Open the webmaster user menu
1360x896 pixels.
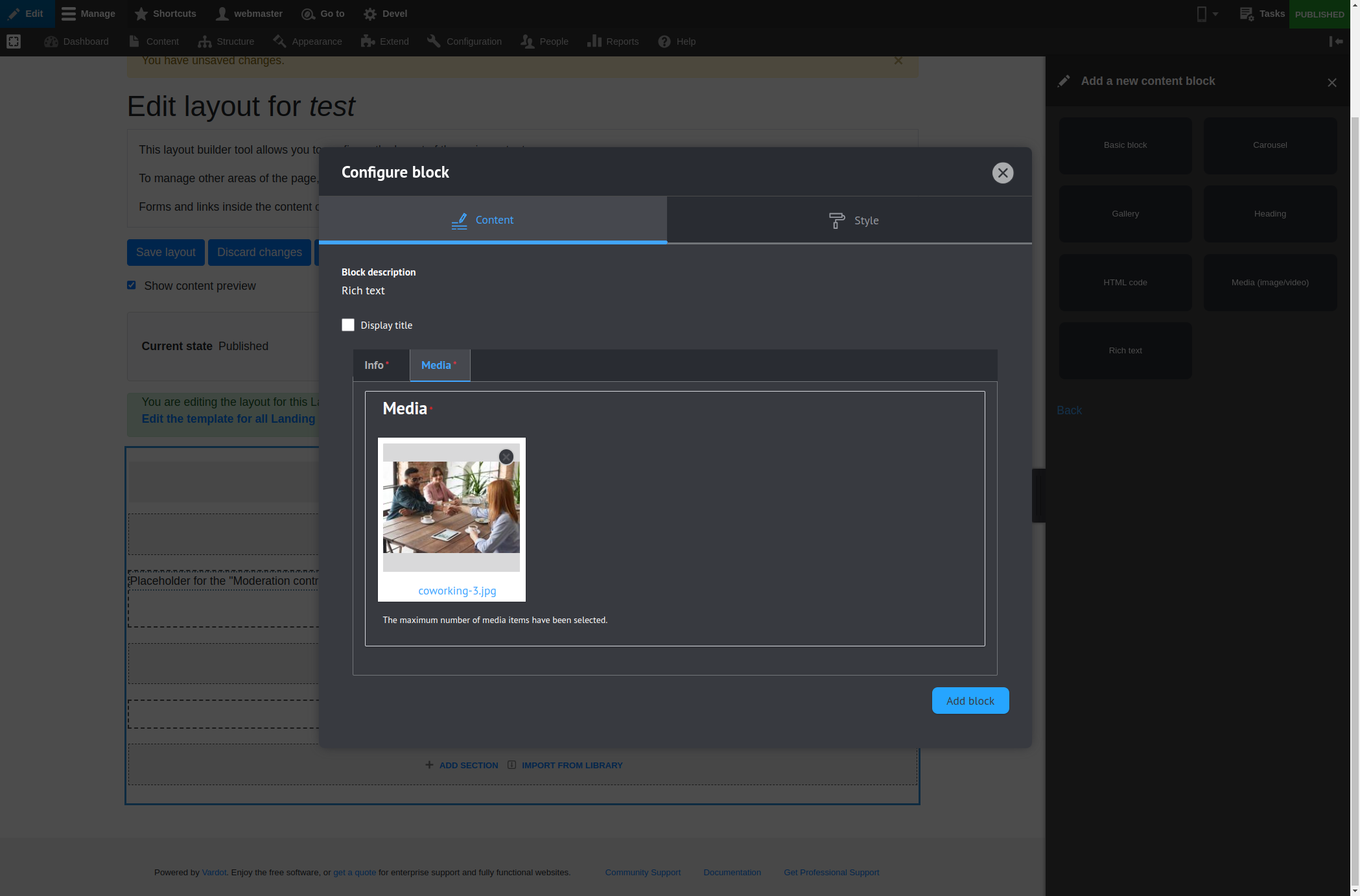pos(250,14)
